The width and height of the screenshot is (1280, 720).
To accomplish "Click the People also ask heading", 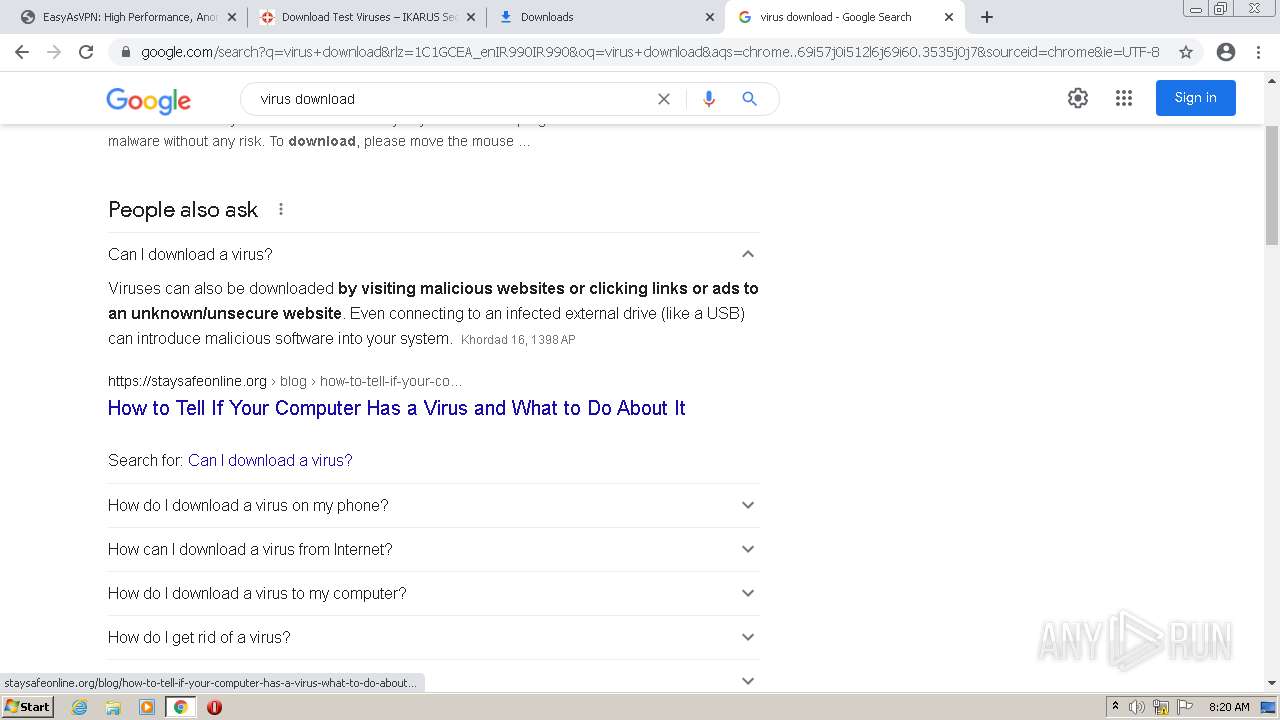I will click(183, 210).
